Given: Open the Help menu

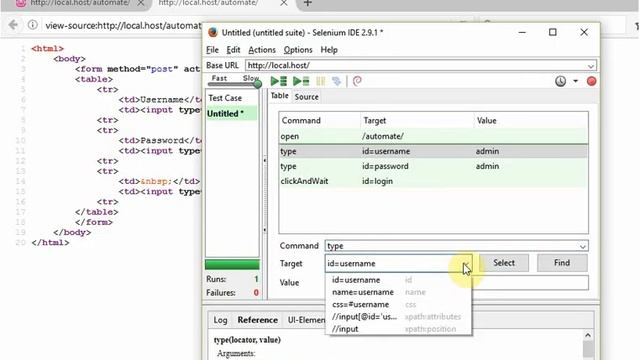Looking at the screenshot, I should point(329,50).
